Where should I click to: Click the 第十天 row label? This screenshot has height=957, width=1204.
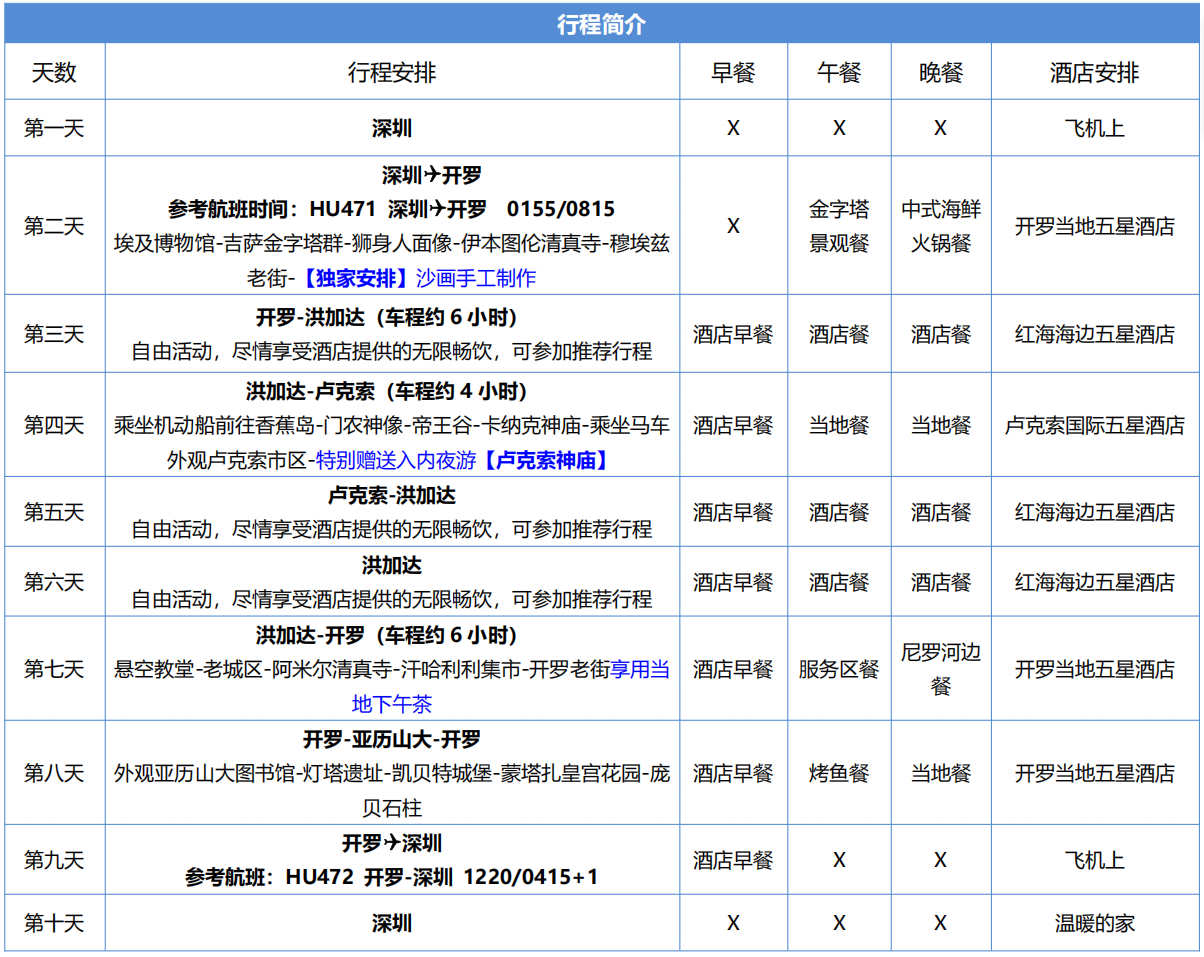54,923
